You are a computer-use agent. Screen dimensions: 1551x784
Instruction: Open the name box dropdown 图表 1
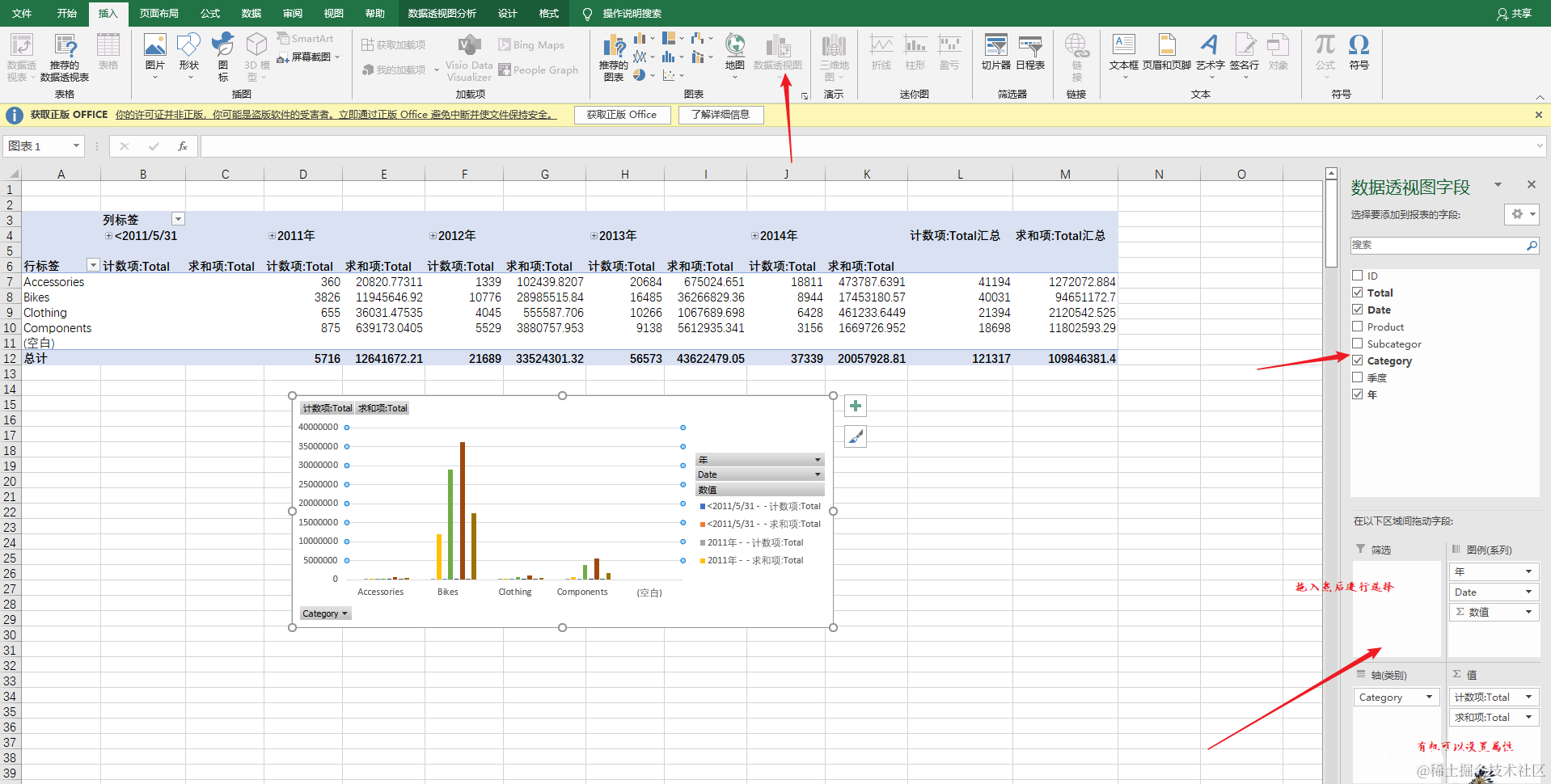tap(76, 146)
